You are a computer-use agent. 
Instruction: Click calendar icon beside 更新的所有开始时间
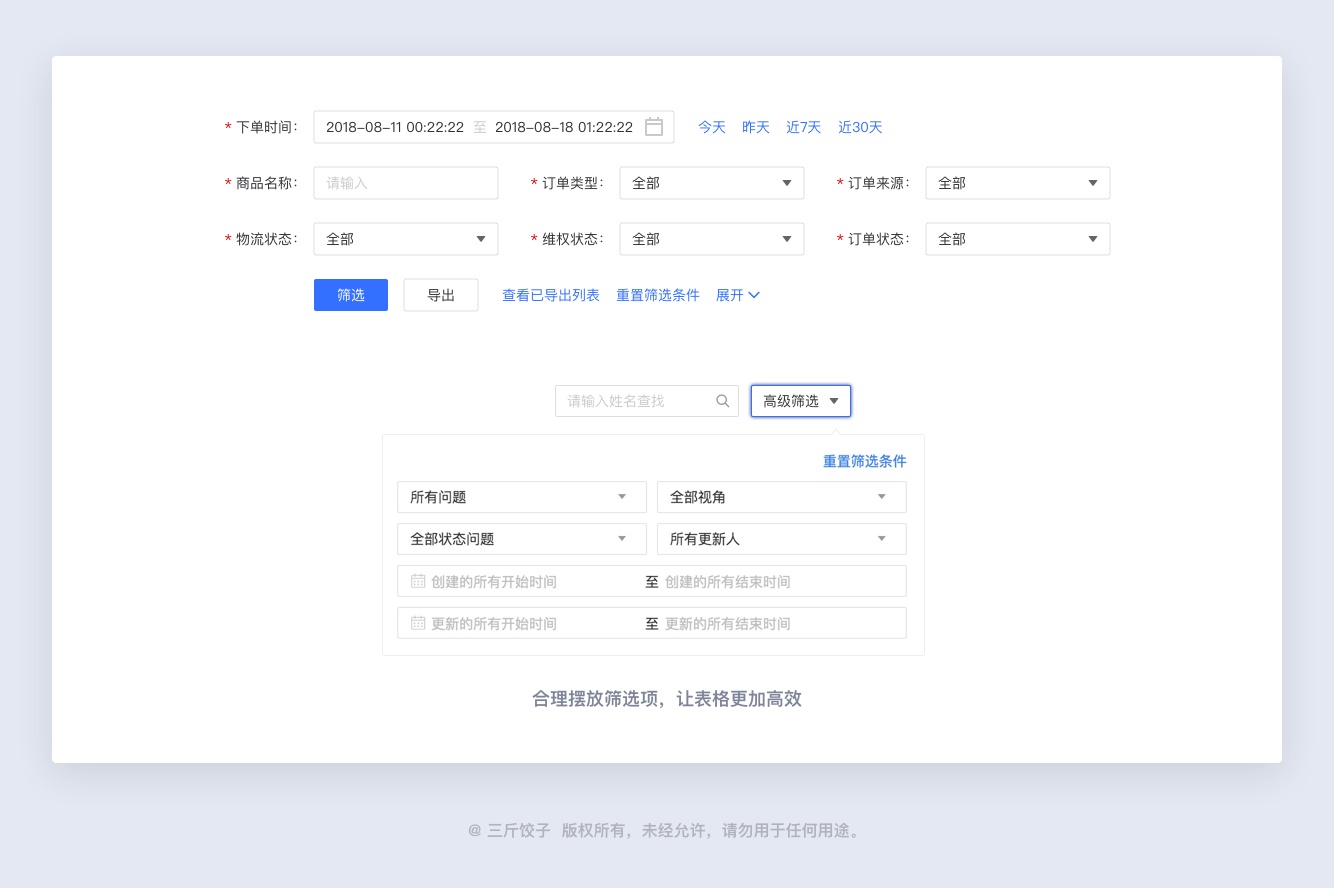pos(418,623)
